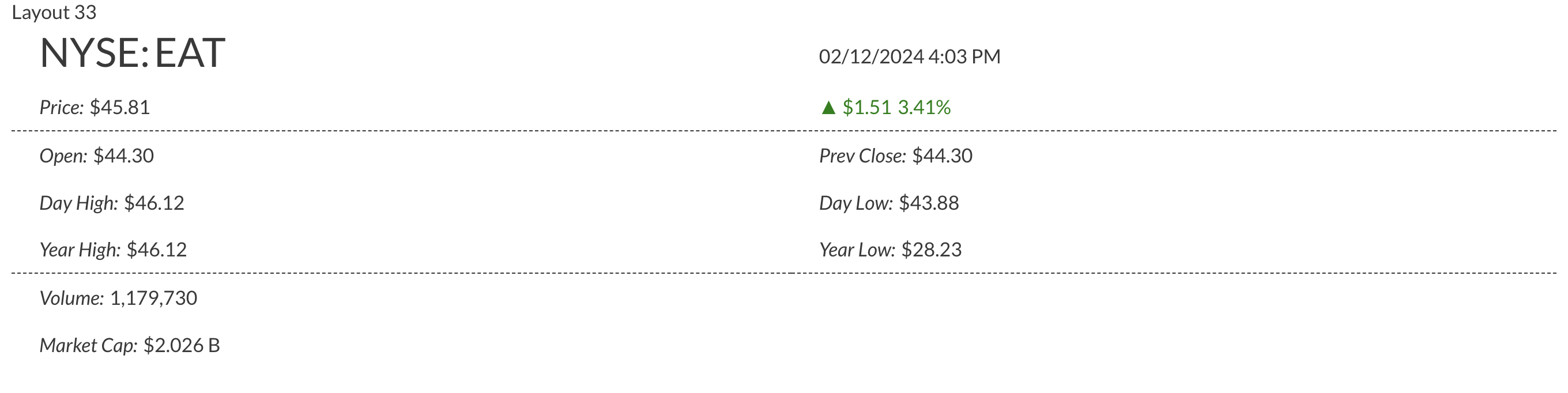Click the Year High label
Screen dimensions: 1568x393
(x=80, y=250)
